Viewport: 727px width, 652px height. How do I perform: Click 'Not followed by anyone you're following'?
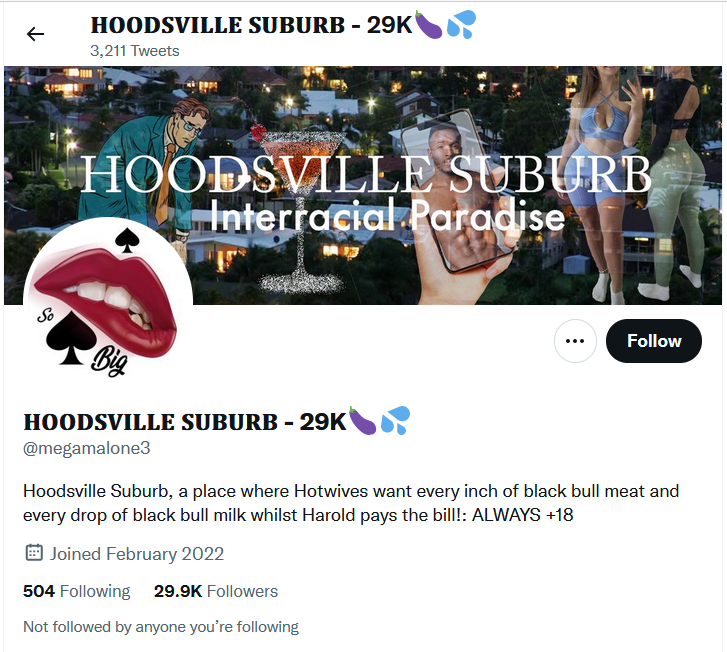(161, 627)
